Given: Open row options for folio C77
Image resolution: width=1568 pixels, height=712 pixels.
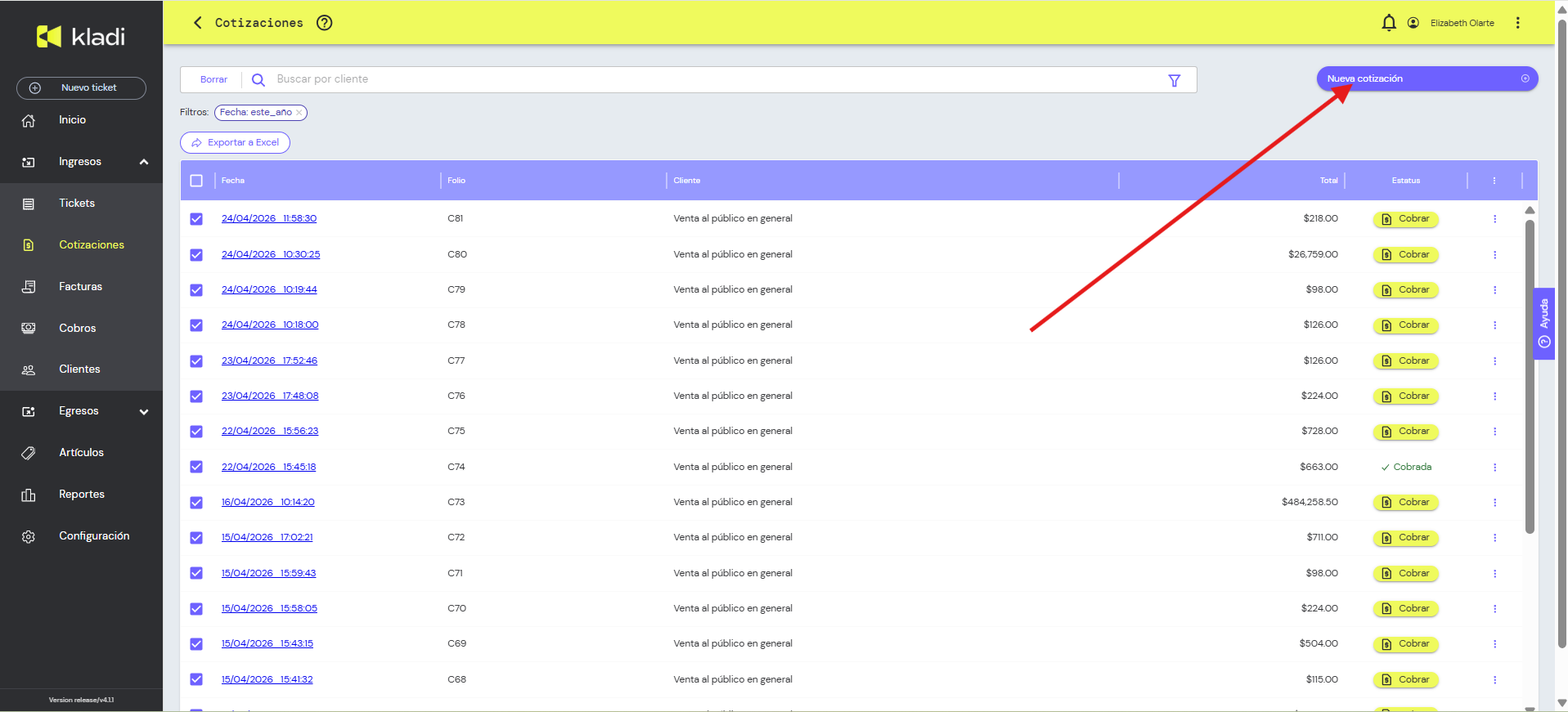Looking at the screenshot, I should pos(1494,361).
